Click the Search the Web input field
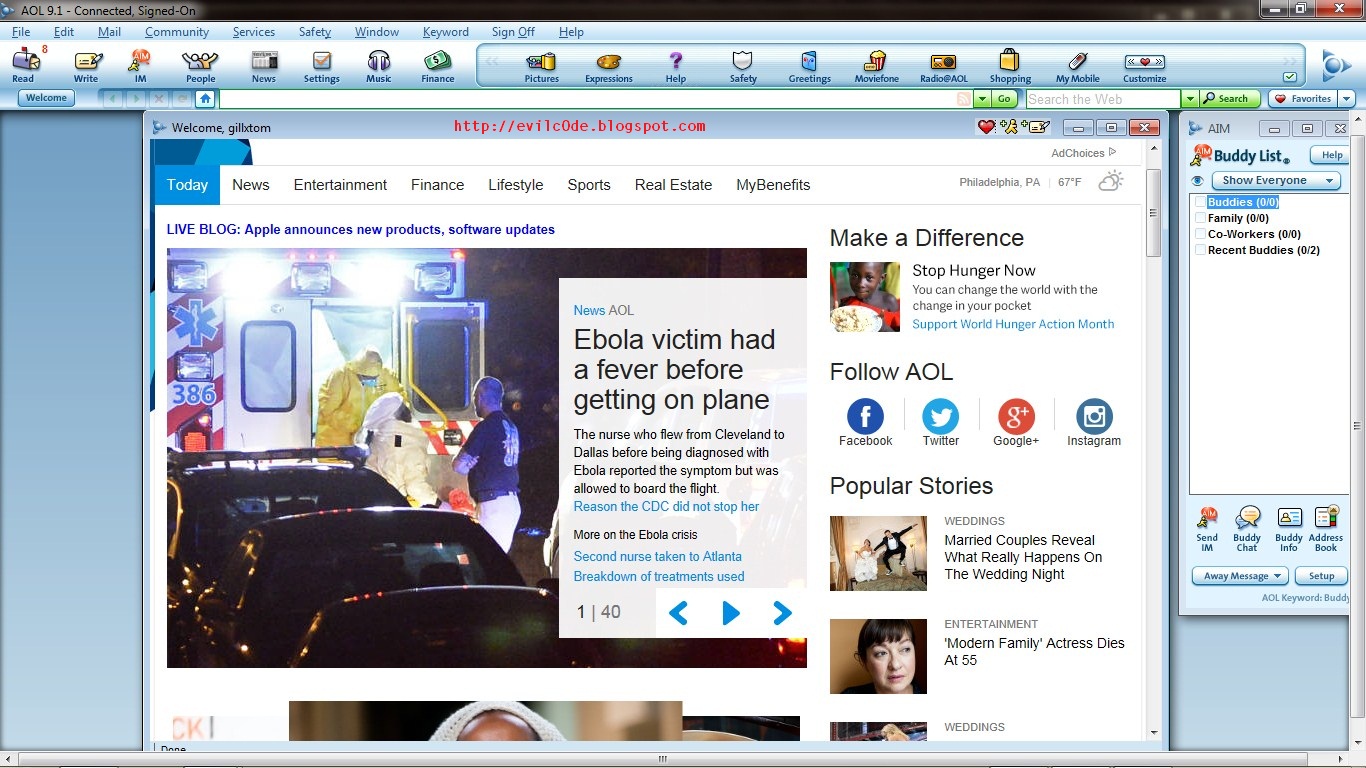This screenshot has width=1366, height=768. click(1103, 99)
